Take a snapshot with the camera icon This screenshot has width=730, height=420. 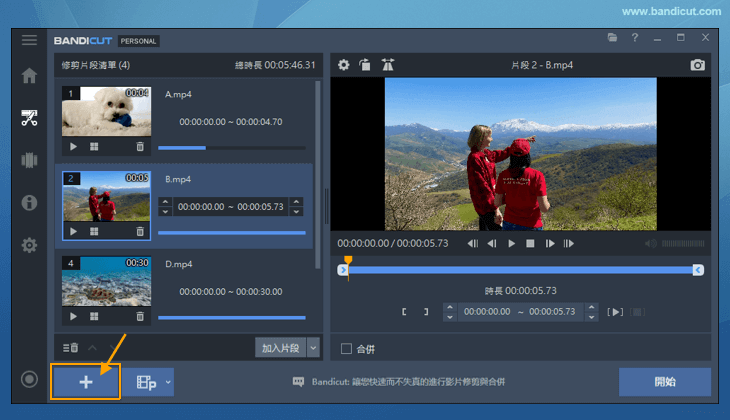pyautogui.click(x=697, y=65)
